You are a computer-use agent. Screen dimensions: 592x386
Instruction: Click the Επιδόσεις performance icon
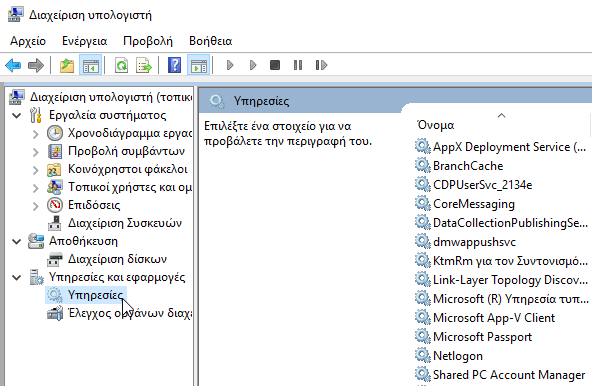(55, 205)
